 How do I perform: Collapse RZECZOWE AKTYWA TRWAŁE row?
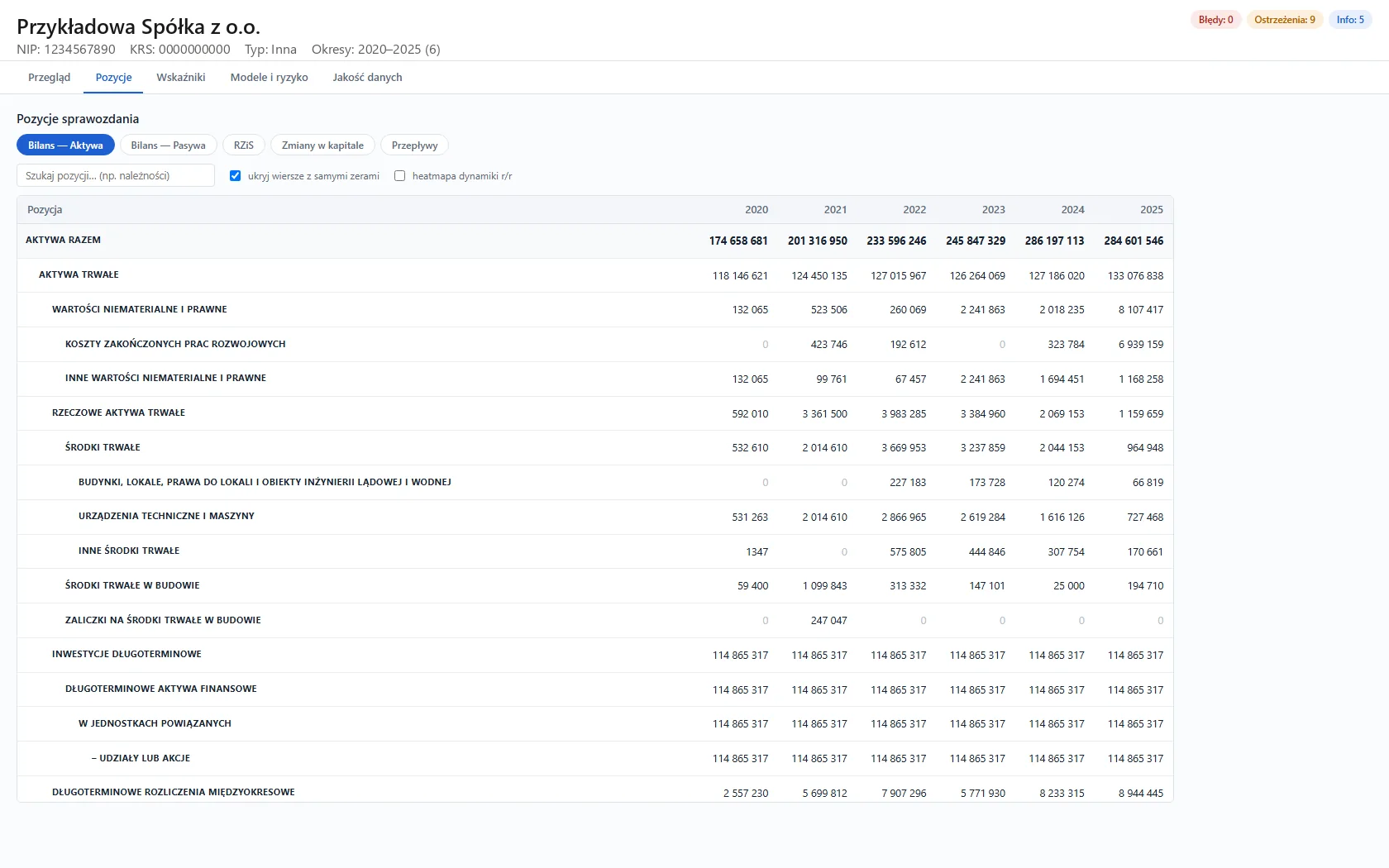(594, 413)
